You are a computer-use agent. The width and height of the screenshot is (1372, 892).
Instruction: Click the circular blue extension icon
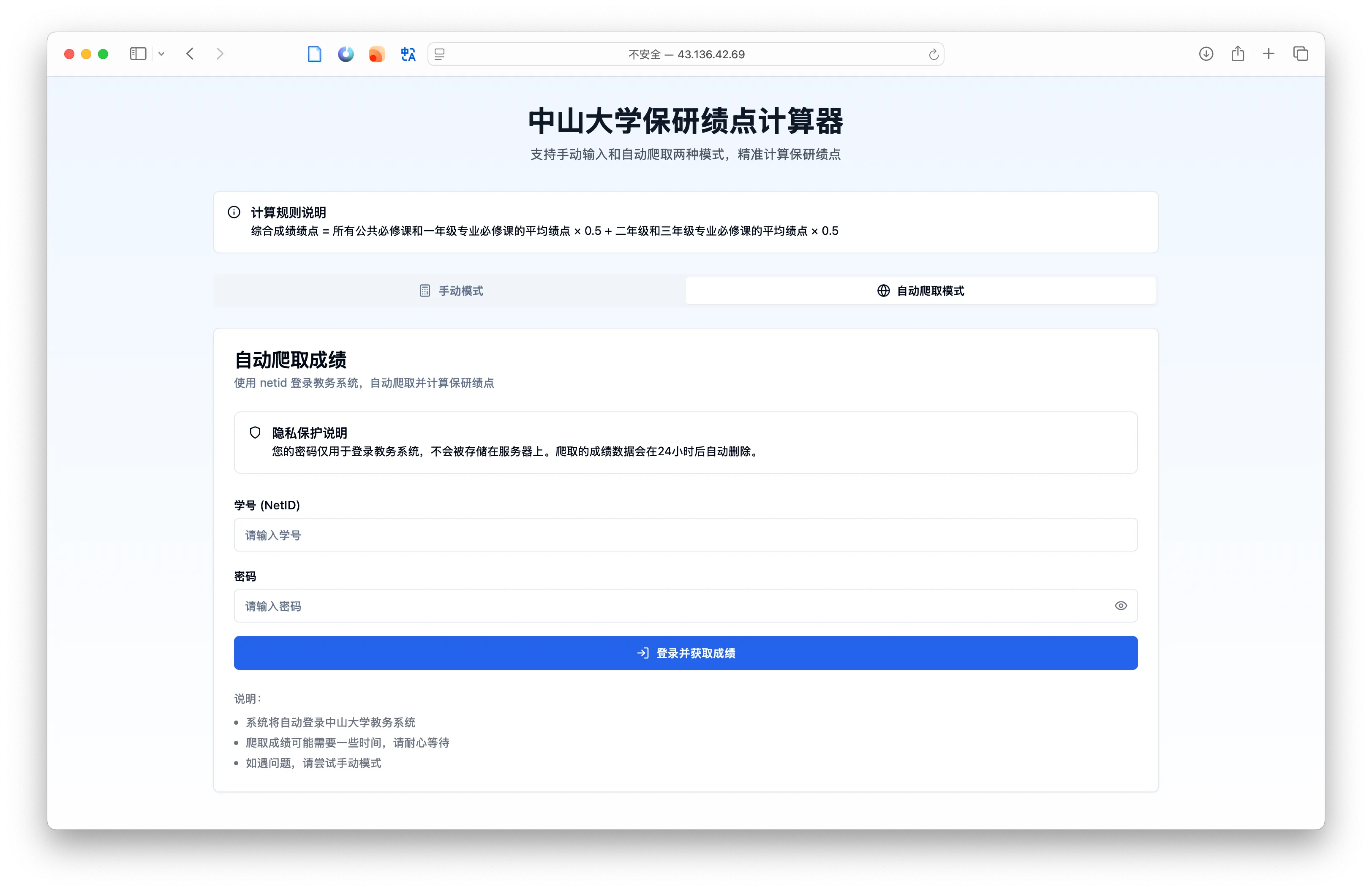[345, 54]
